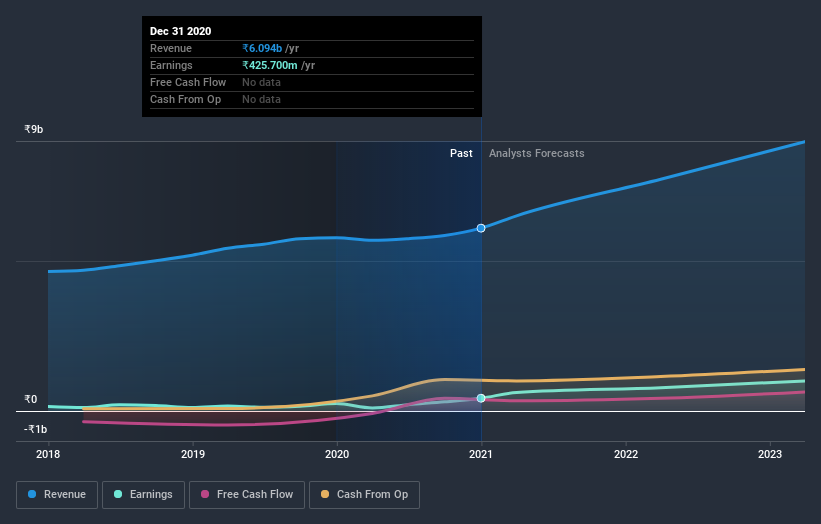Click the ₹0 y-axis label
This screenshot has height=524, width=821.
click(30, 399)
